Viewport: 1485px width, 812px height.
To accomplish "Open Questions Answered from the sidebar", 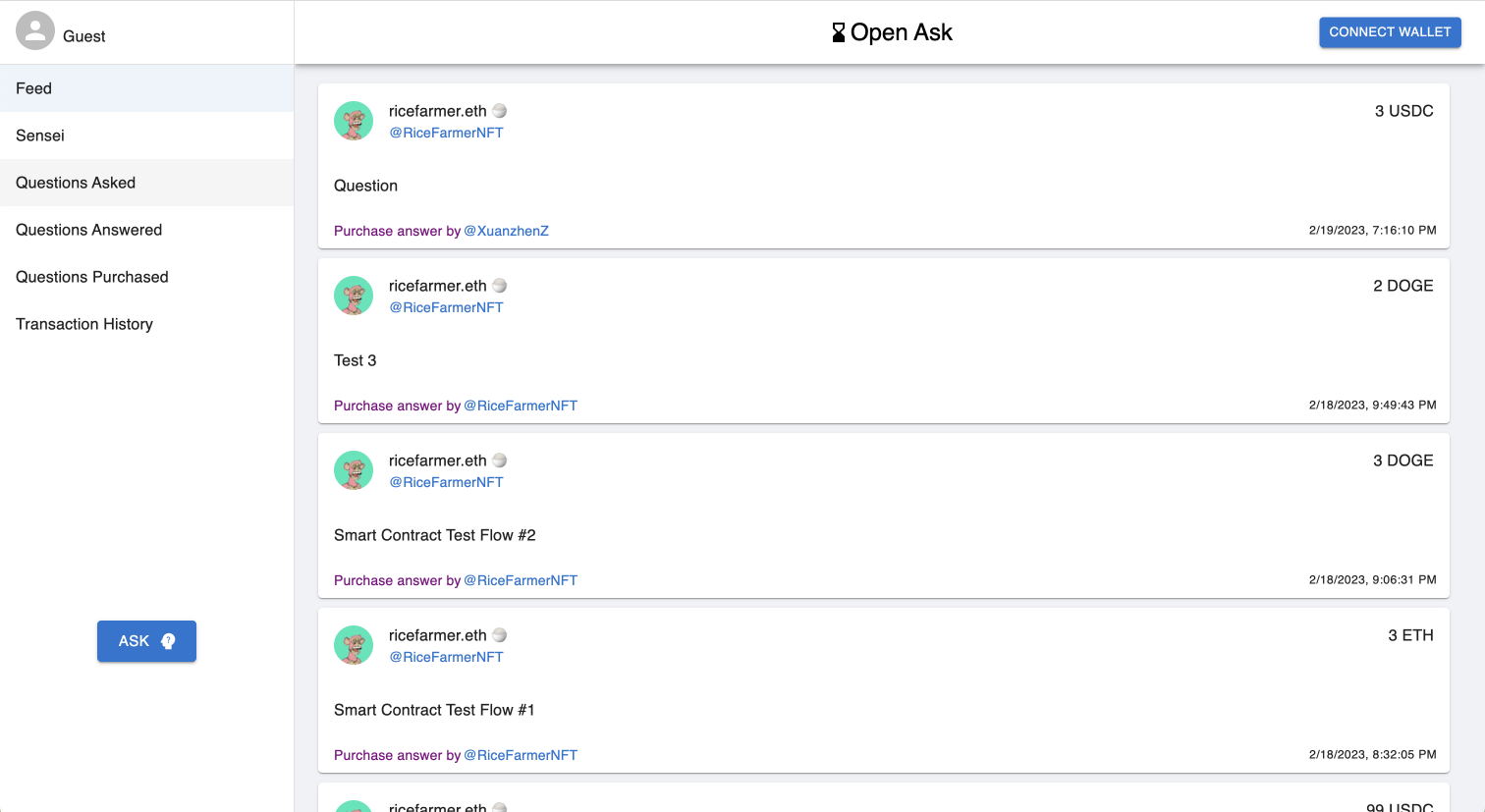I will [x=88, y=229].
